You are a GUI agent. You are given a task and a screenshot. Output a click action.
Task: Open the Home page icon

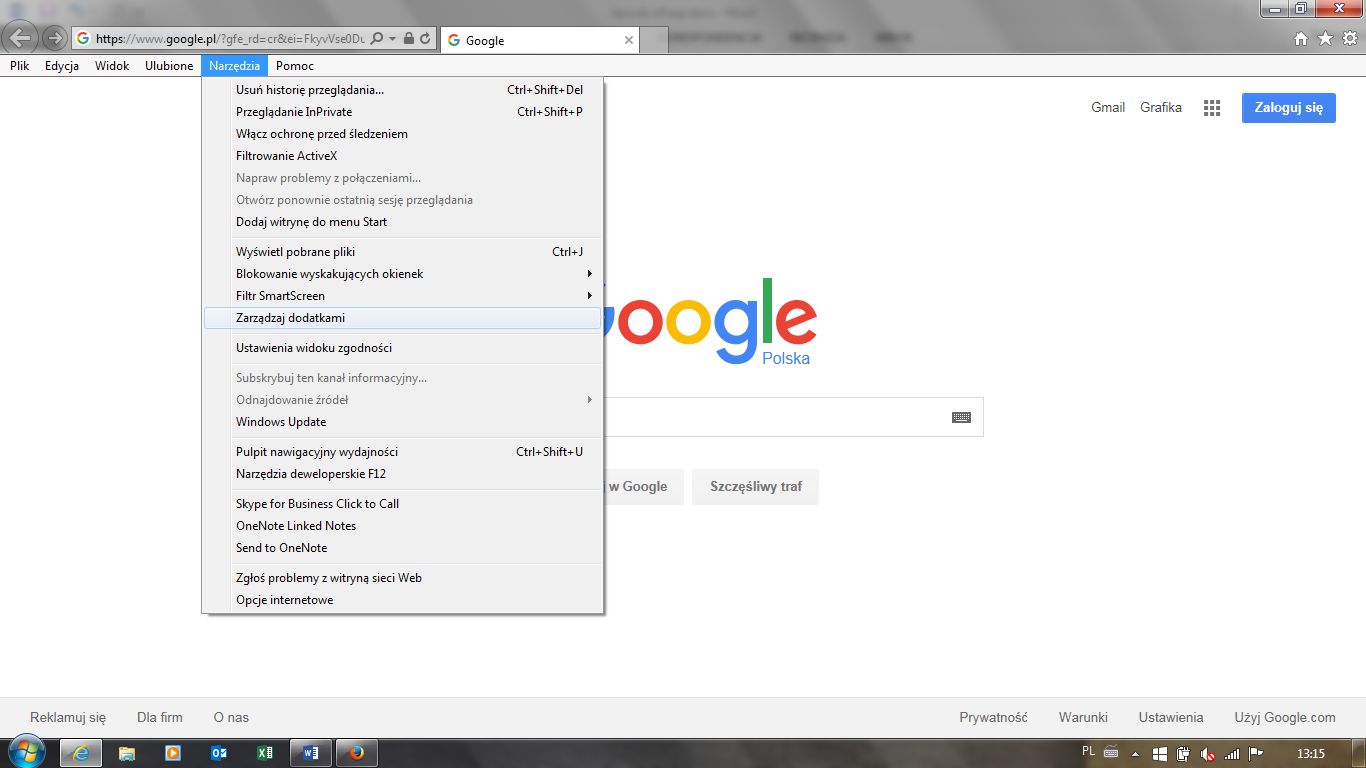pos(1301,39)
